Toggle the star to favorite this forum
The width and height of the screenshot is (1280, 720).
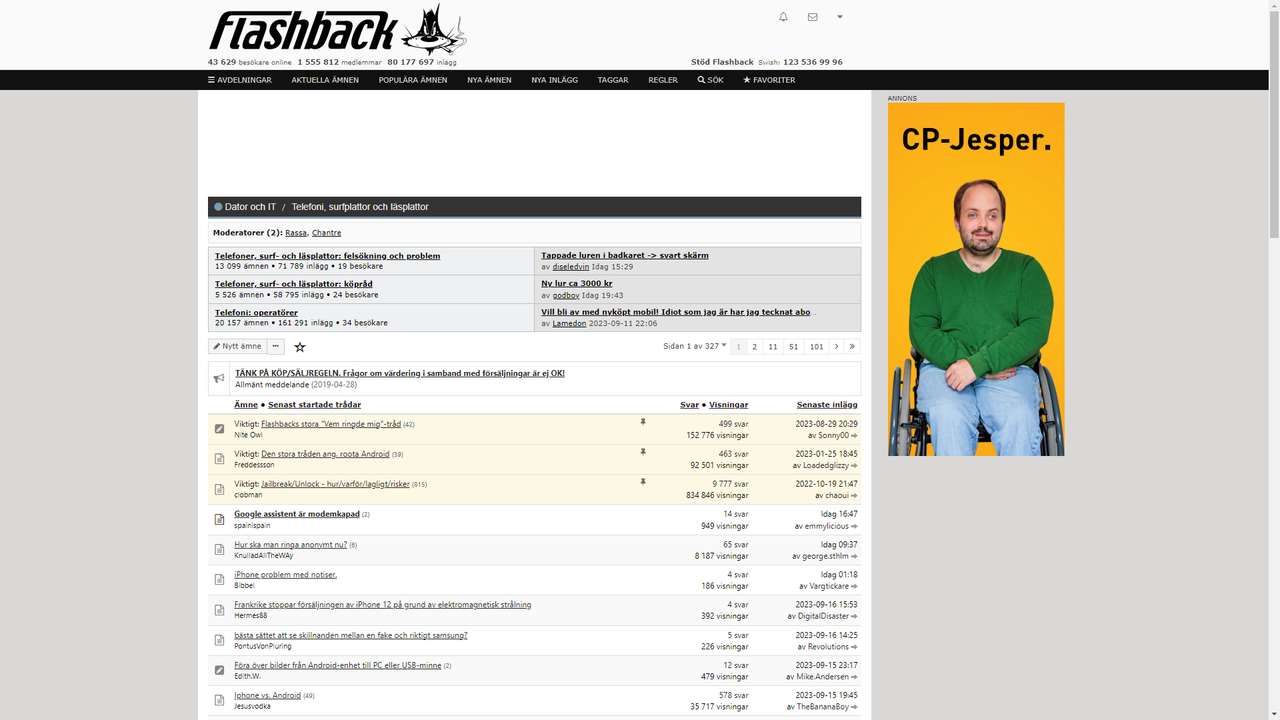299,346
